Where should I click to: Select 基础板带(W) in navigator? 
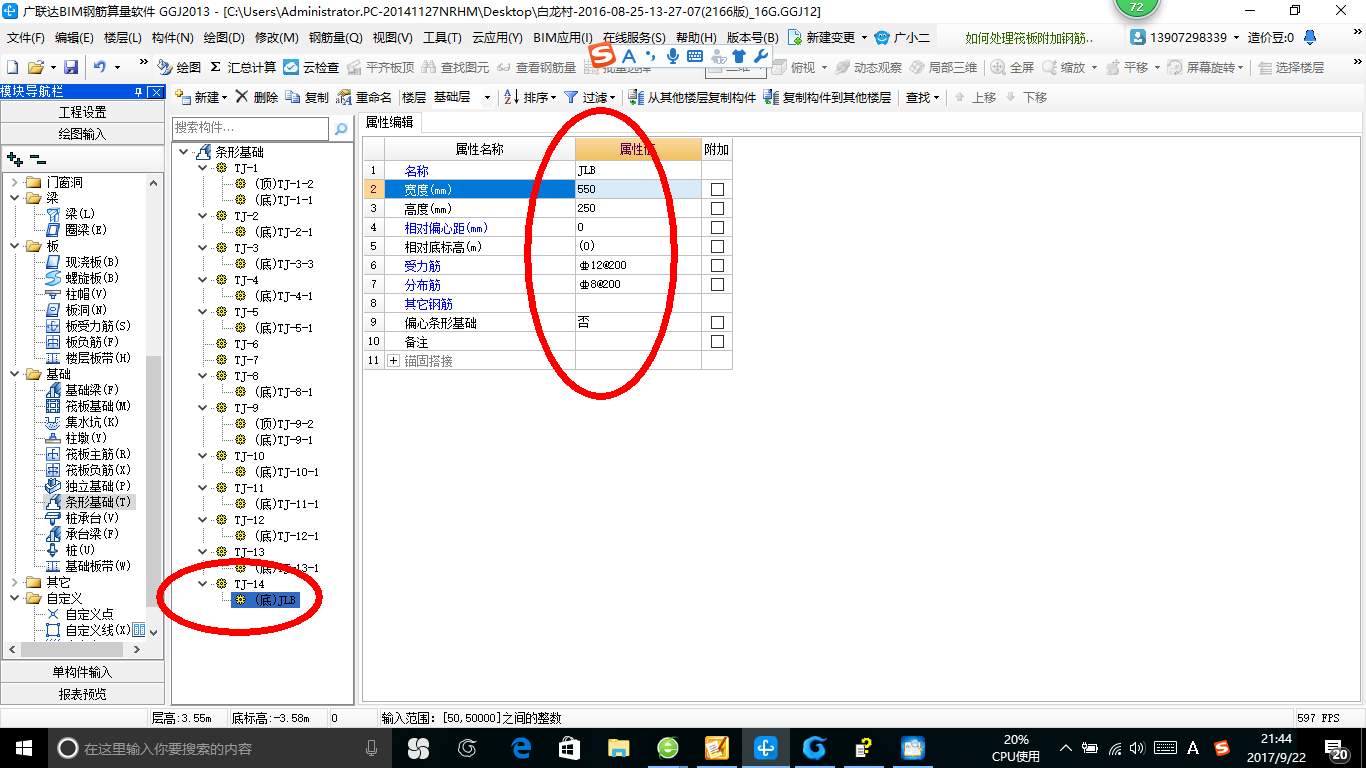pos(88,566)
